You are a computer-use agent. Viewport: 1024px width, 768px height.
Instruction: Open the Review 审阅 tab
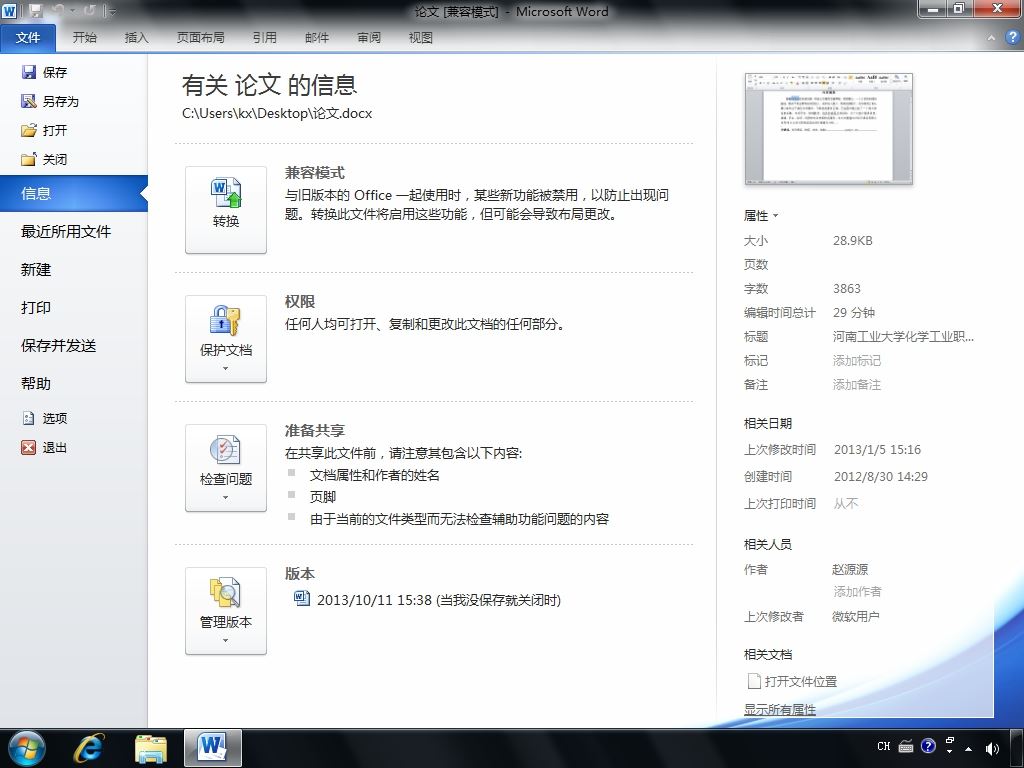[369, 37]
